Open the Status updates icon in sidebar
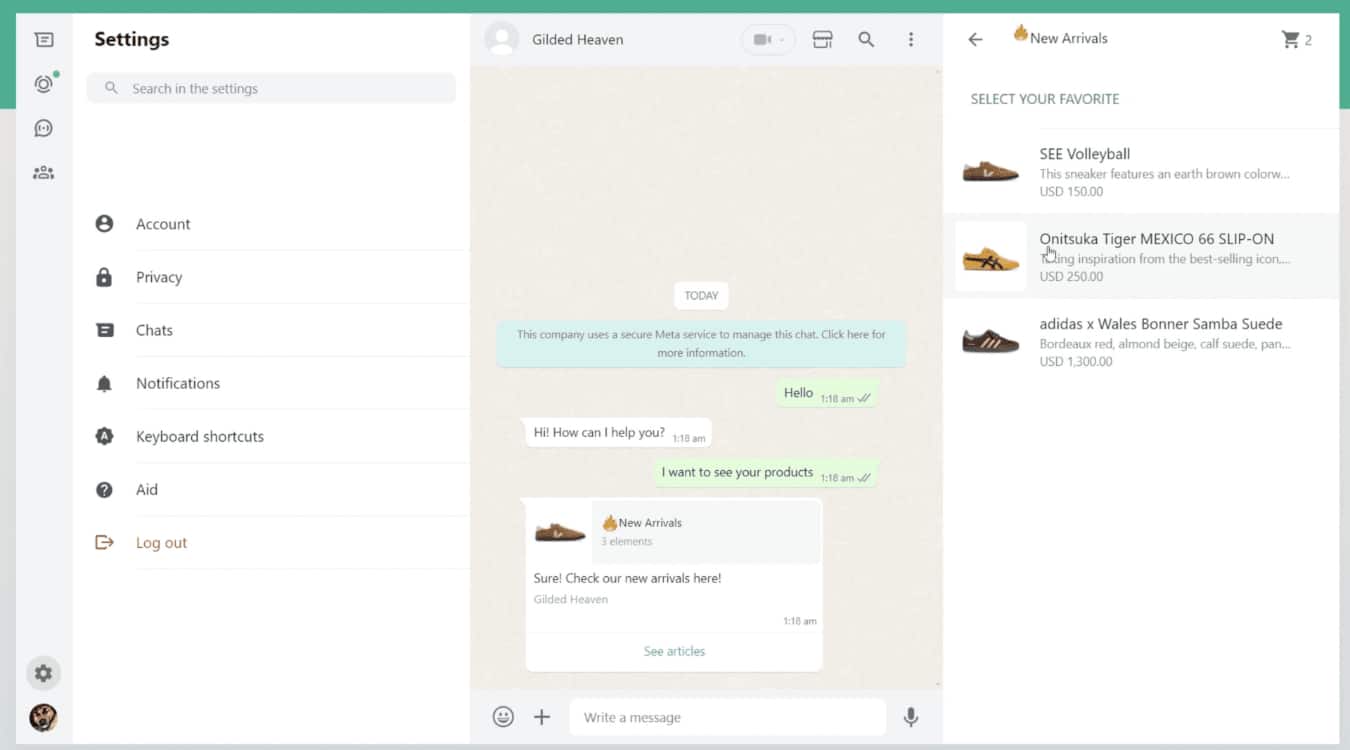Image resolution: width=1350 pixels, height=750 pixels. 43,84
